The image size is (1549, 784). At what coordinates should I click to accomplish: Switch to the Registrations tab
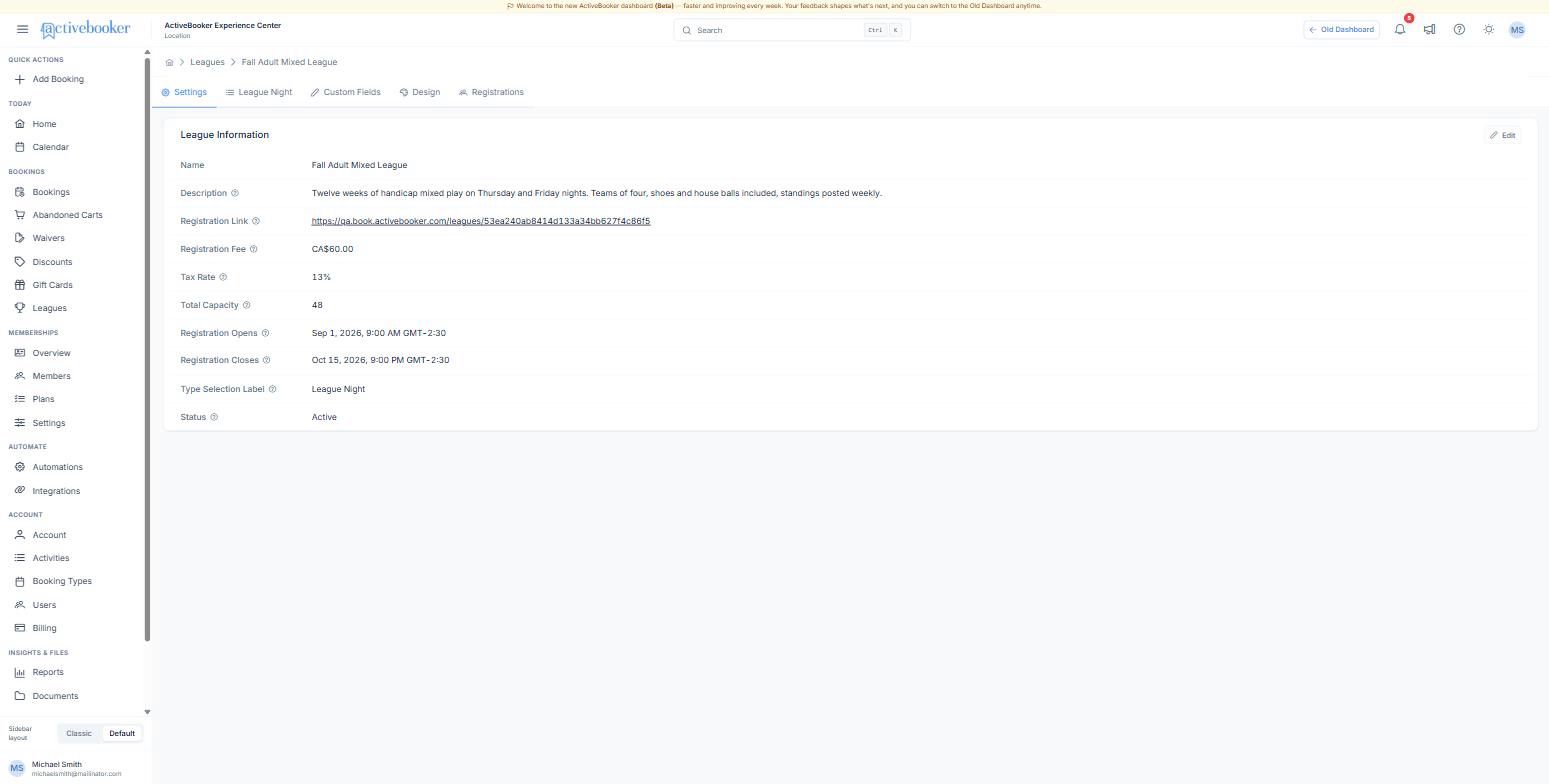pyautogui.click(x=491, y=92)
